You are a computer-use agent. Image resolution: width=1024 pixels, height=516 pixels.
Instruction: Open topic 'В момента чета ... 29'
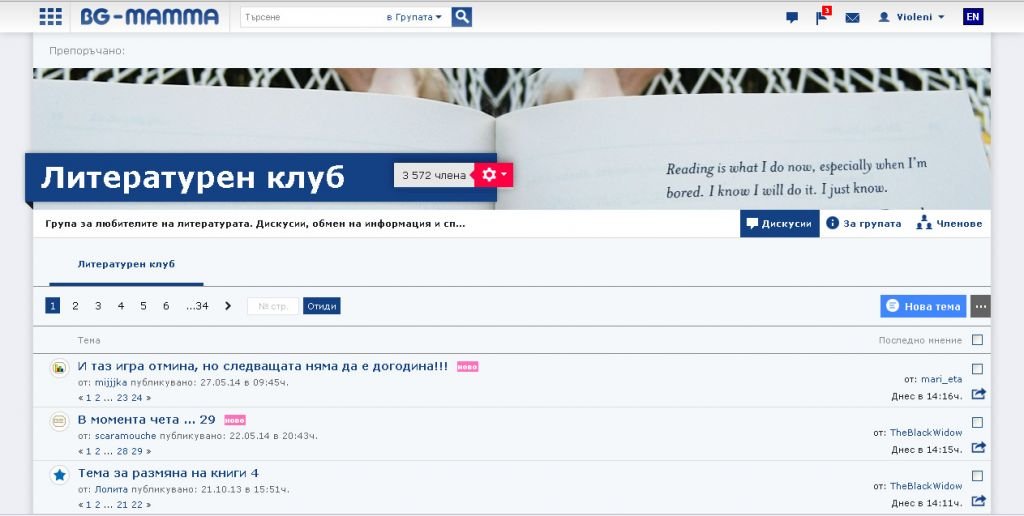pos(147,419)
